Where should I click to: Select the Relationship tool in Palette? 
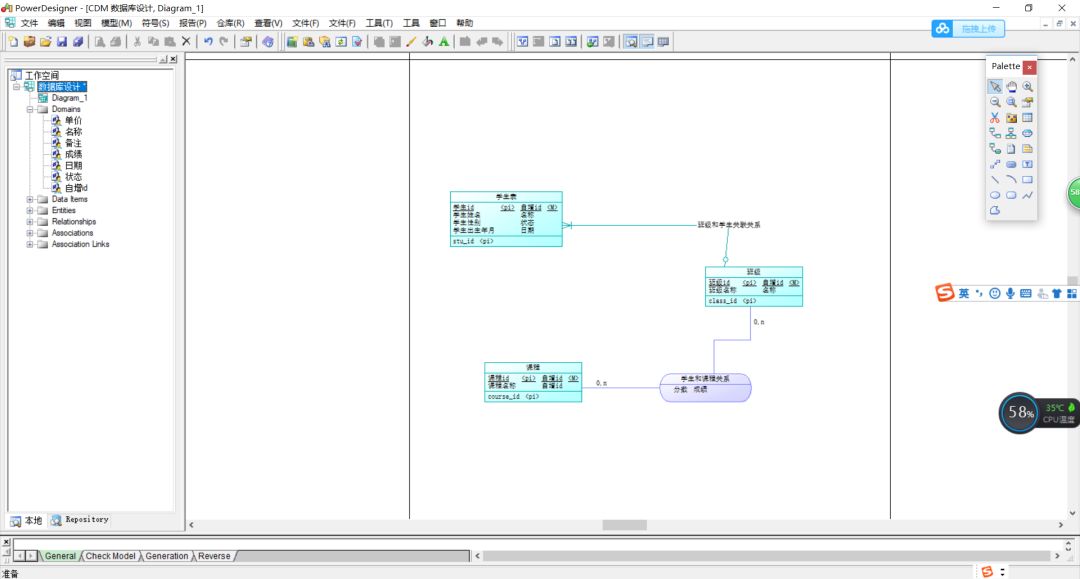[x=995, y=133]
